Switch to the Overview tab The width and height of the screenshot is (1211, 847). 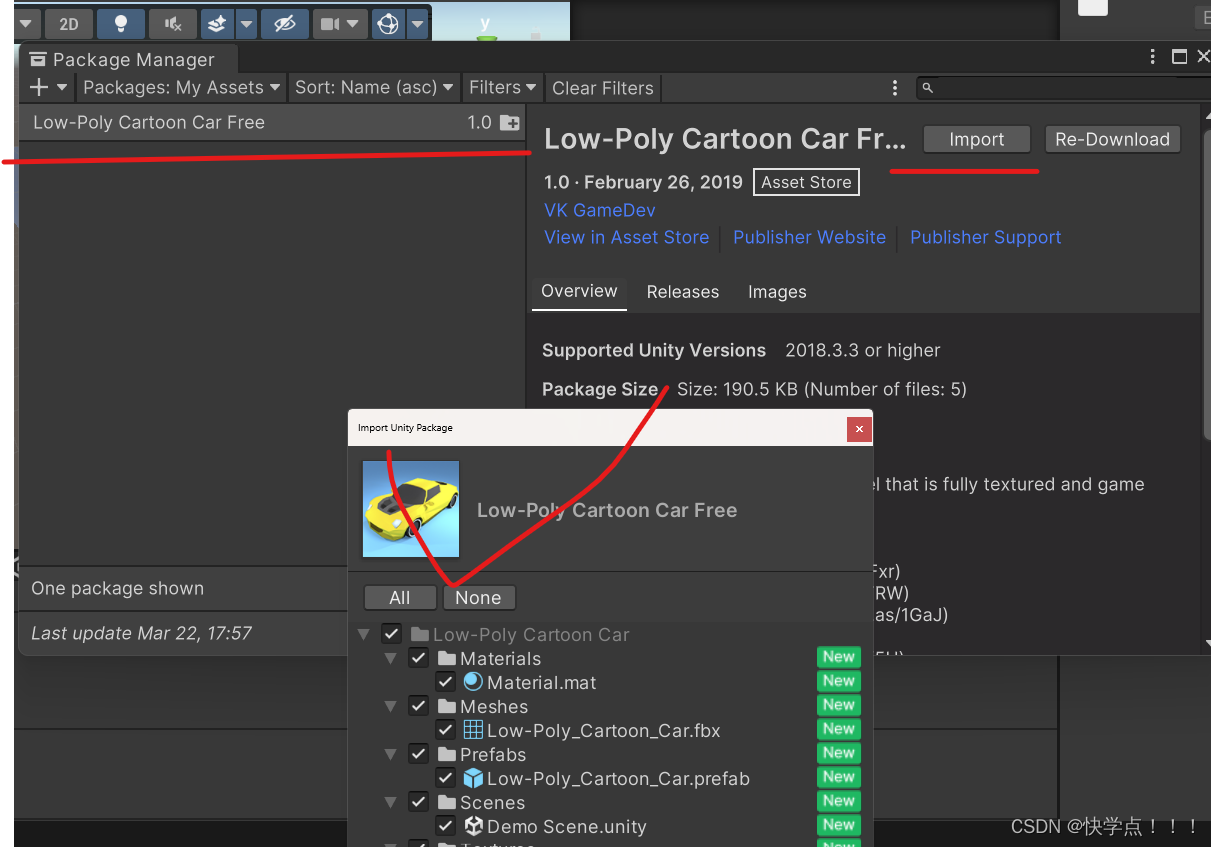[579, 291]
